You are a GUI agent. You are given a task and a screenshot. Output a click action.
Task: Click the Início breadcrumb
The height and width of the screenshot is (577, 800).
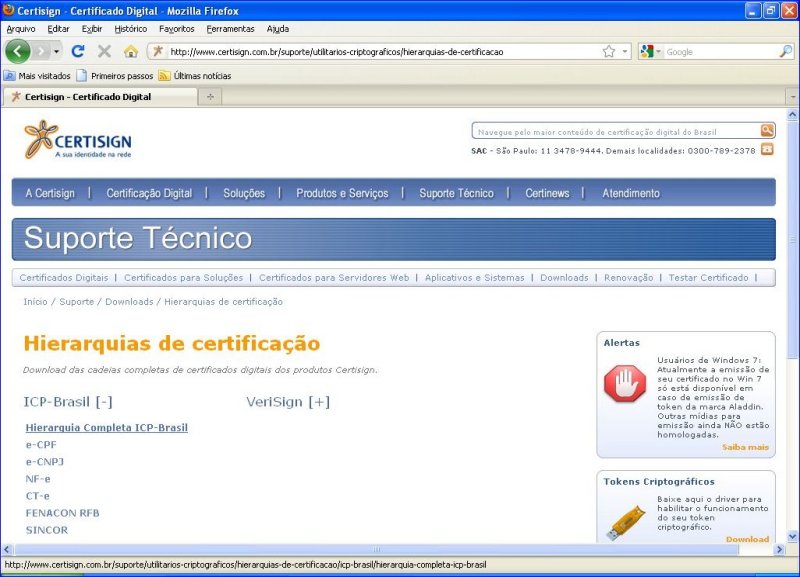point(35,302)
